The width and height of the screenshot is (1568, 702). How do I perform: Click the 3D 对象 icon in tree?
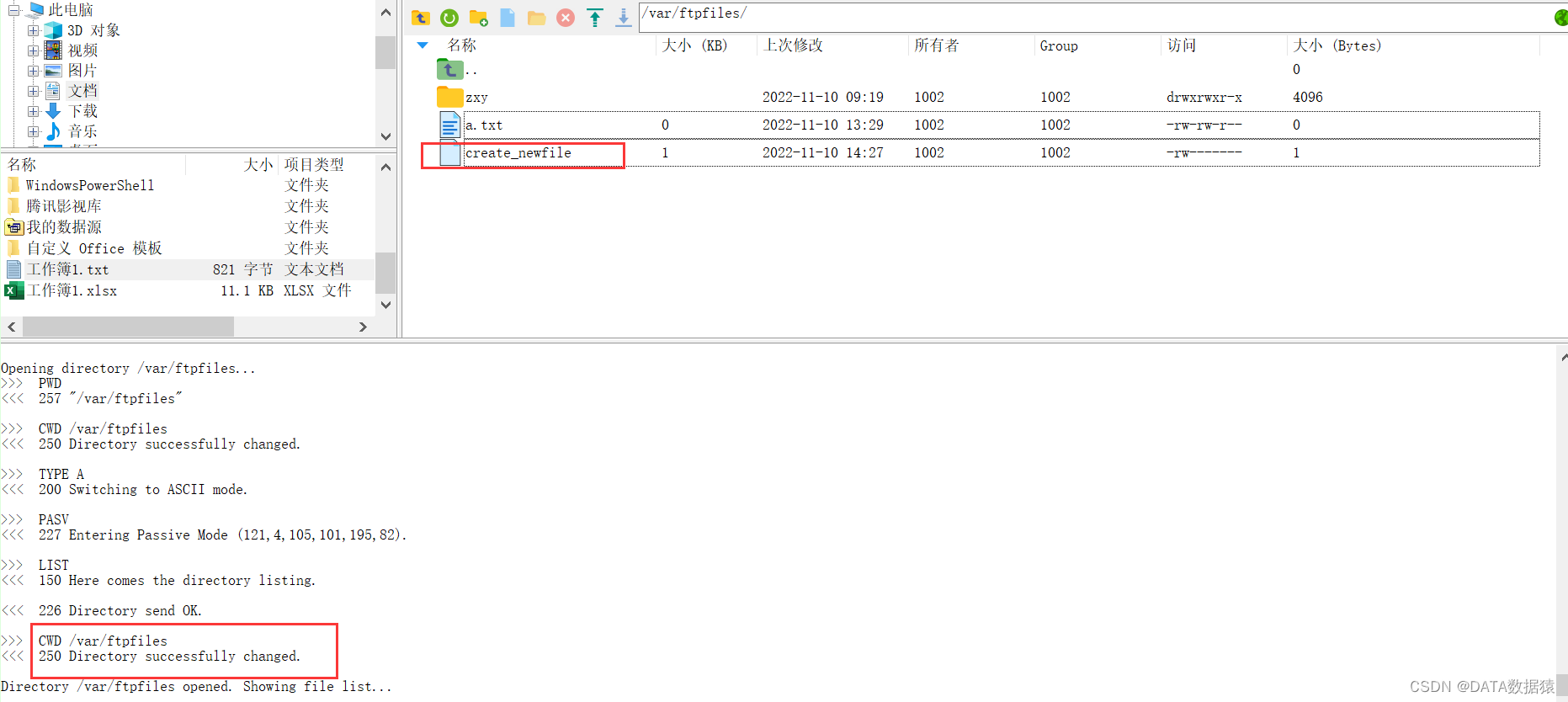53,30
